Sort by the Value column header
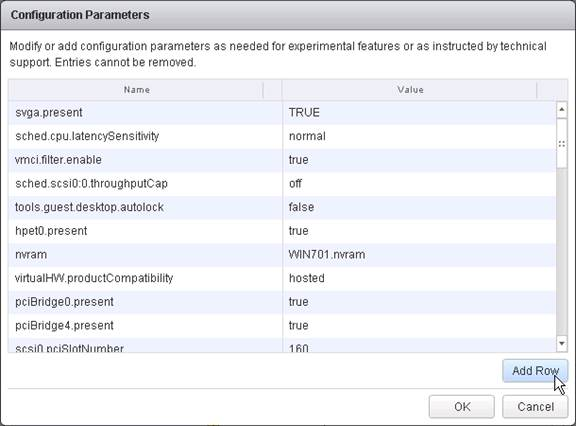 [x=410, y=90]
